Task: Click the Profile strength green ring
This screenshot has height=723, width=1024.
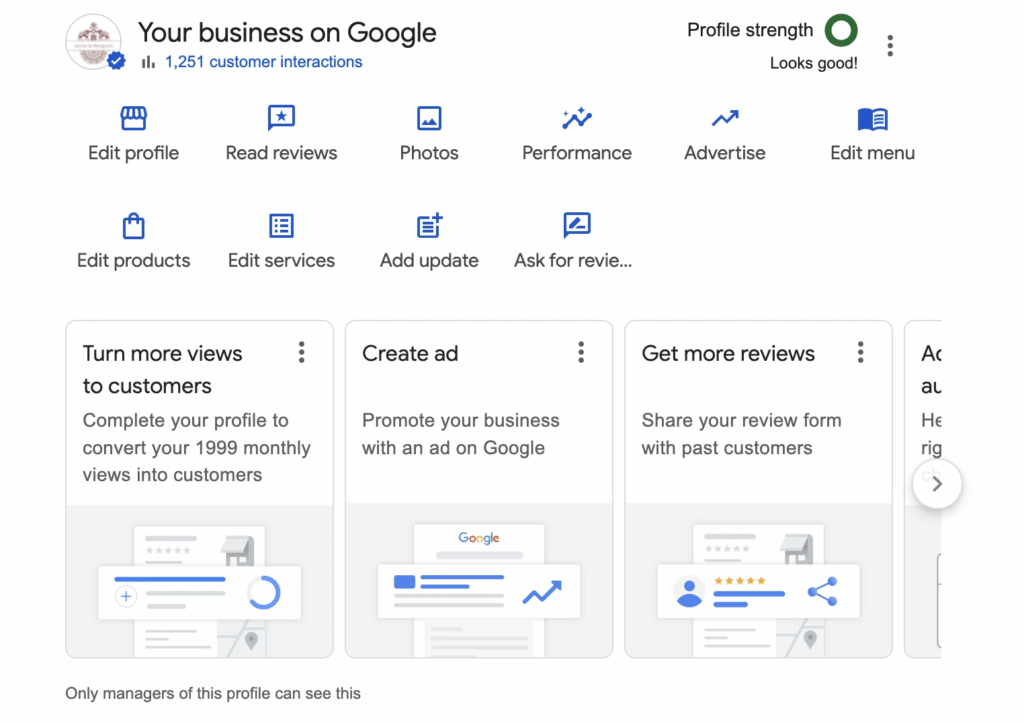Action: (841, 30)
